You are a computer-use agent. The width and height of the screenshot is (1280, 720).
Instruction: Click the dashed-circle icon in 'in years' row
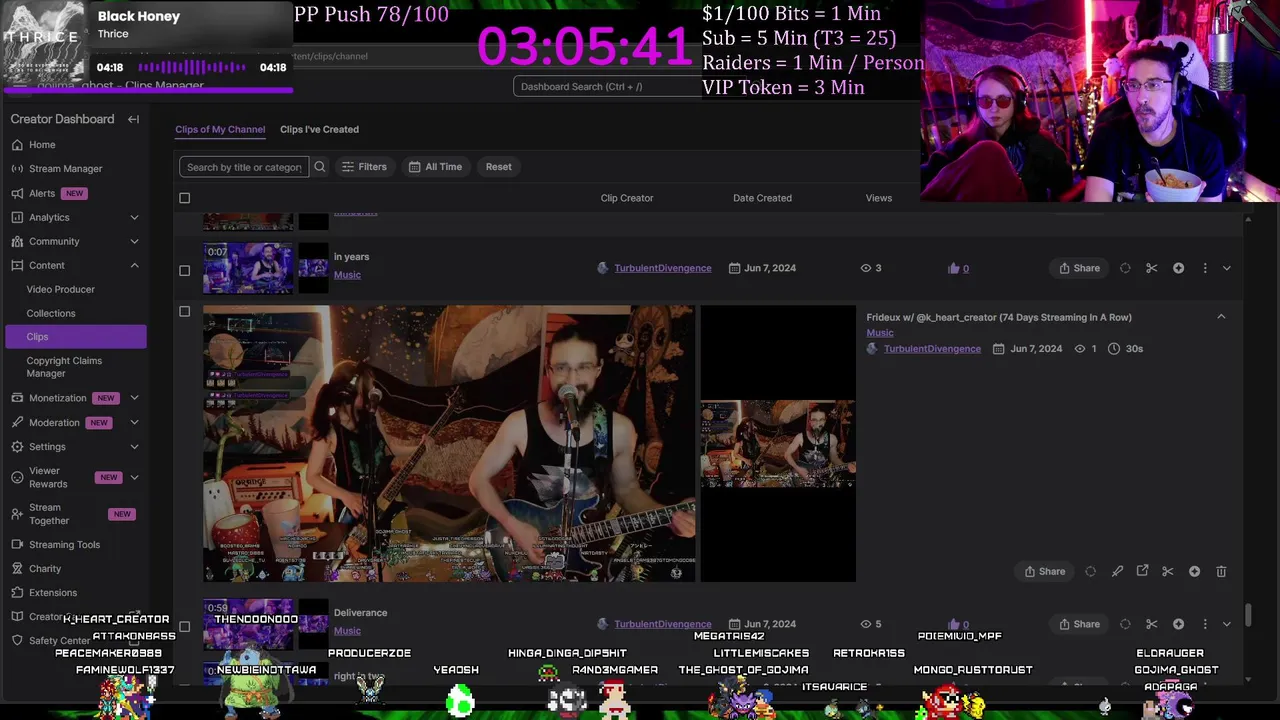point(1125,268)
